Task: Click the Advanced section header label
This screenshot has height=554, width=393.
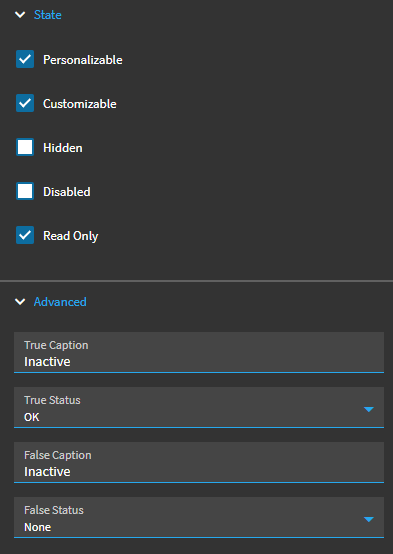Action: coord(60,302)
